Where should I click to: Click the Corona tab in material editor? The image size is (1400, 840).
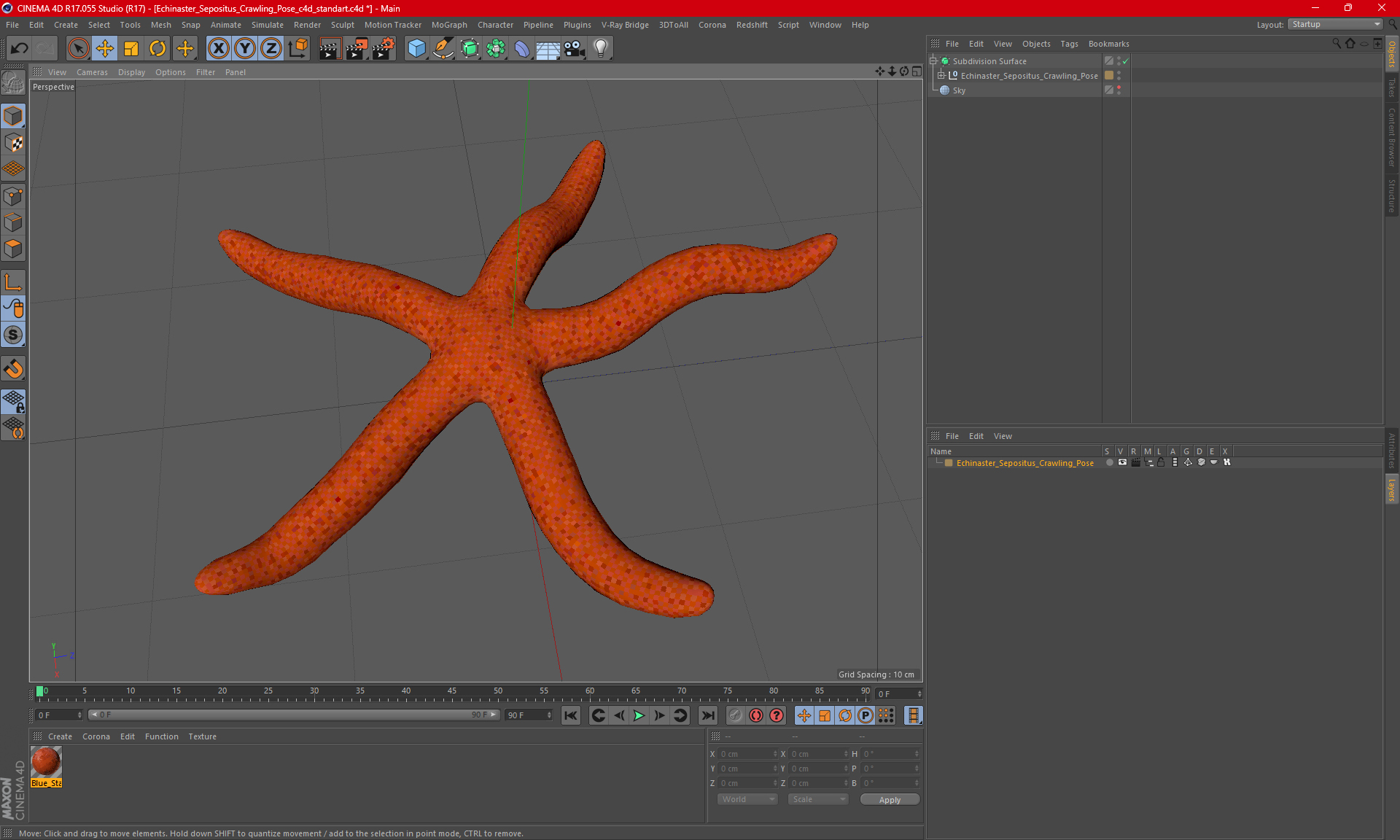point(96,735)
